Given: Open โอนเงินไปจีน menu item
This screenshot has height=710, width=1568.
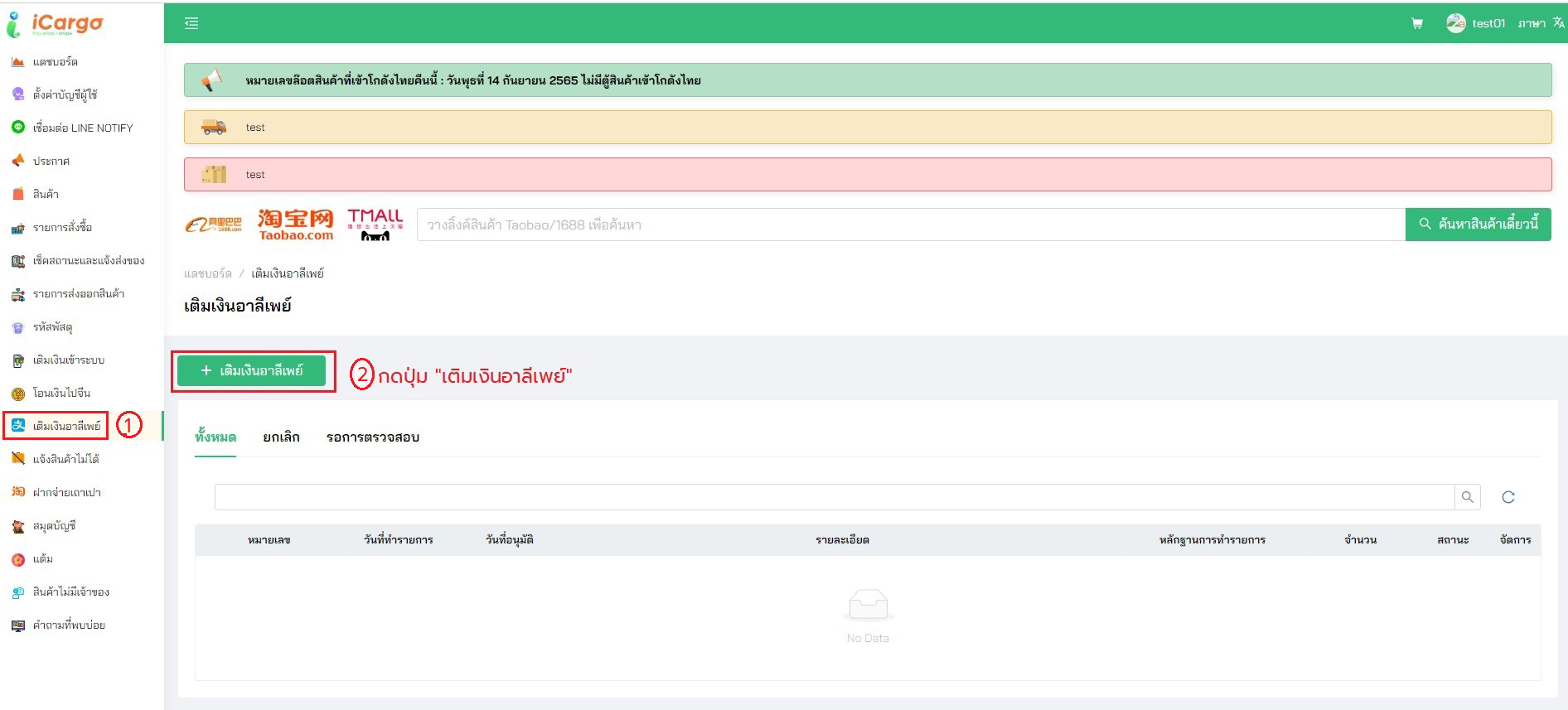Looking at the screenshot, I should pos(62,393).
